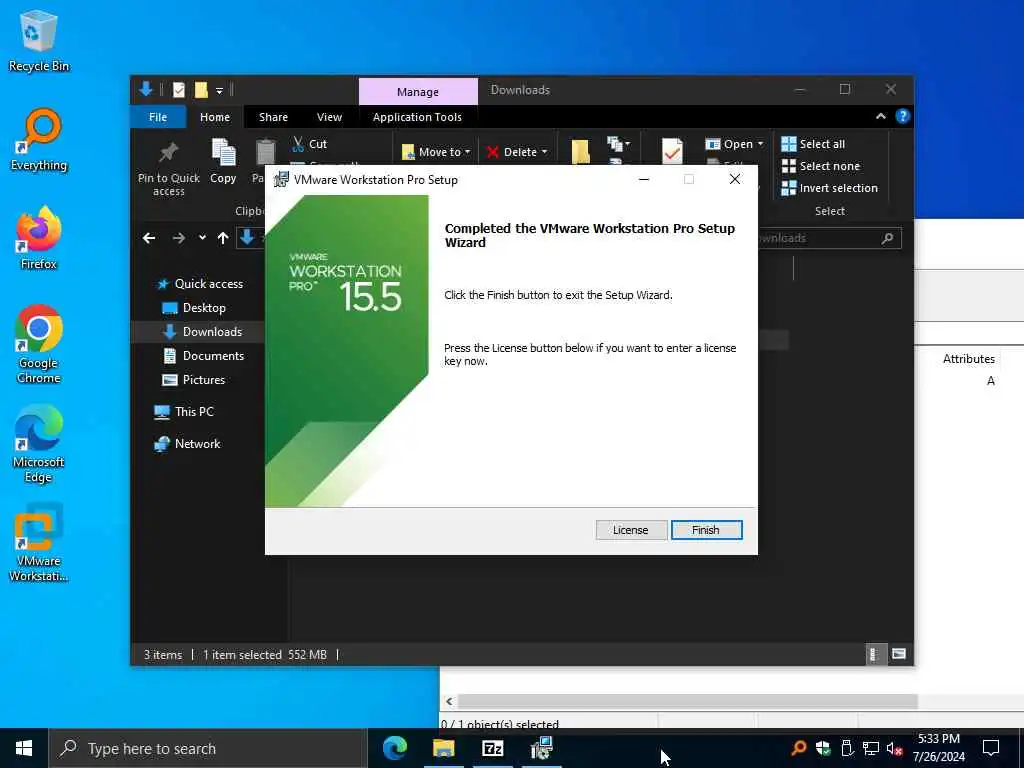Click New folder quick access toolbar icon
1024x768 pixels.
tap(200, 89)
